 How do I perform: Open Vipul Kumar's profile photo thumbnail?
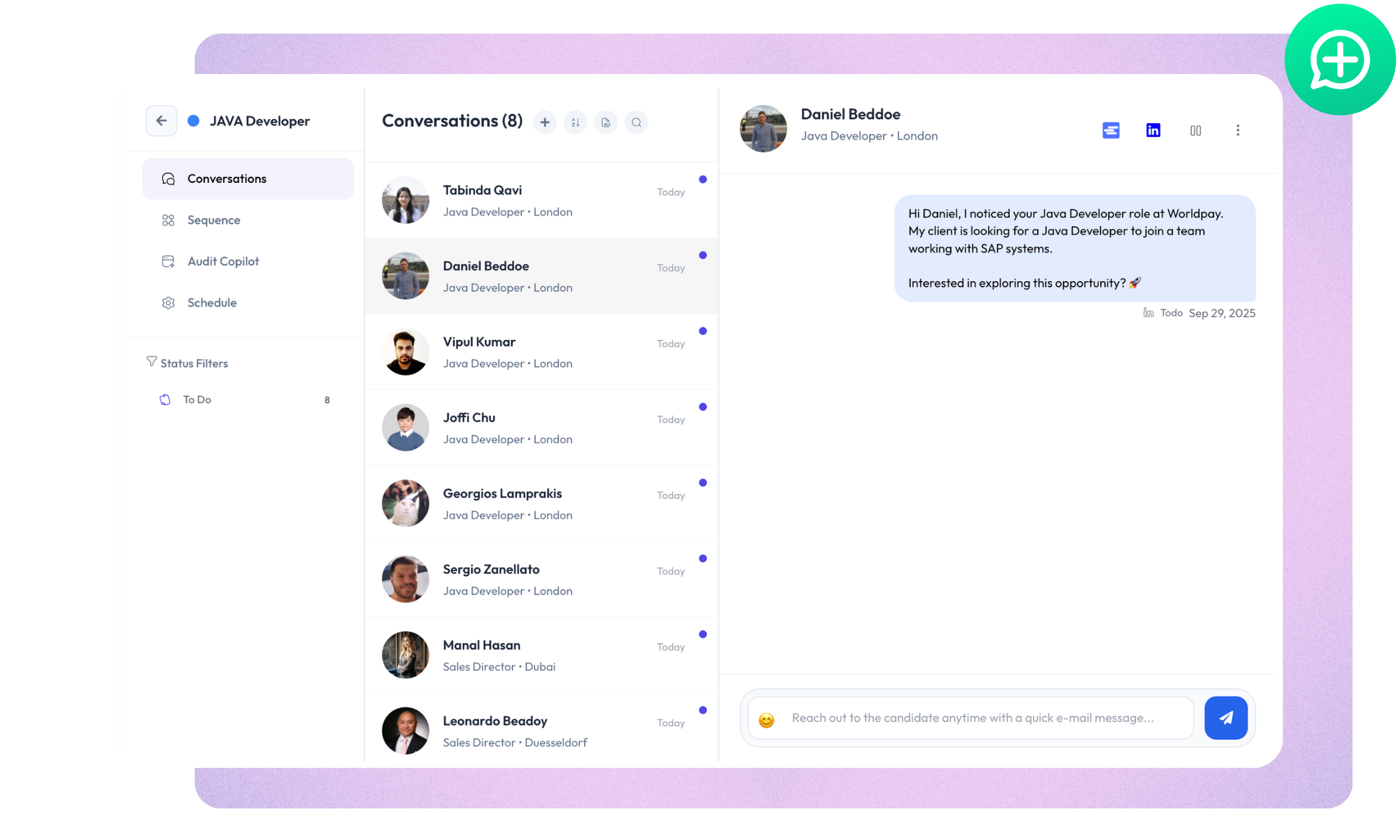[x=405, y=352]
